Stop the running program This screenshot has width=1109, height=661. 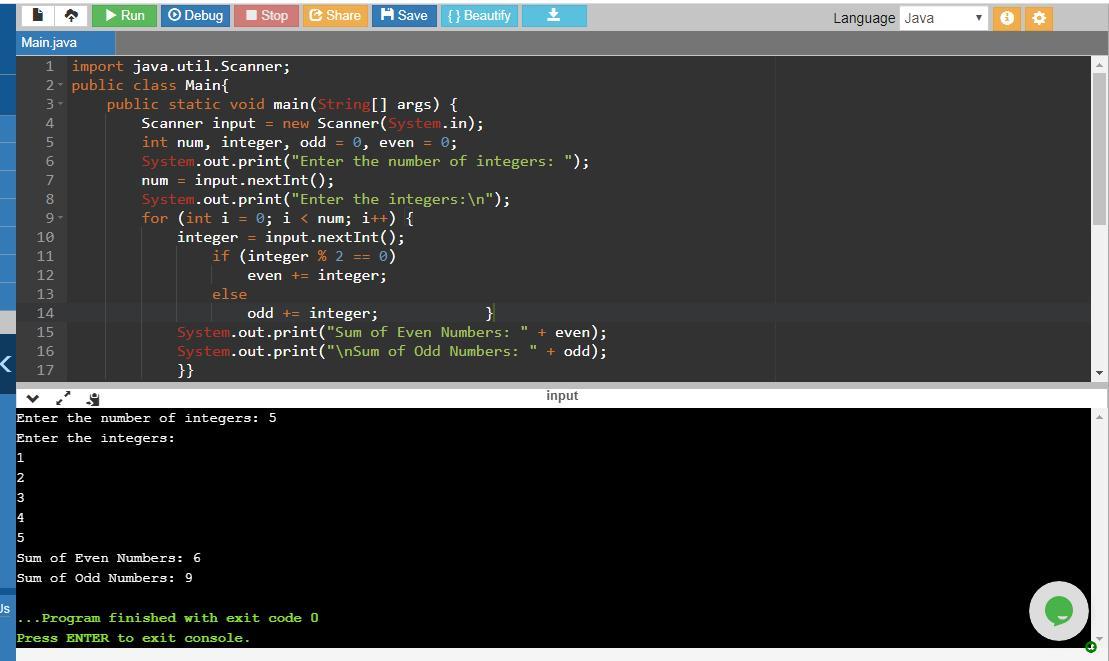point(266,15)
